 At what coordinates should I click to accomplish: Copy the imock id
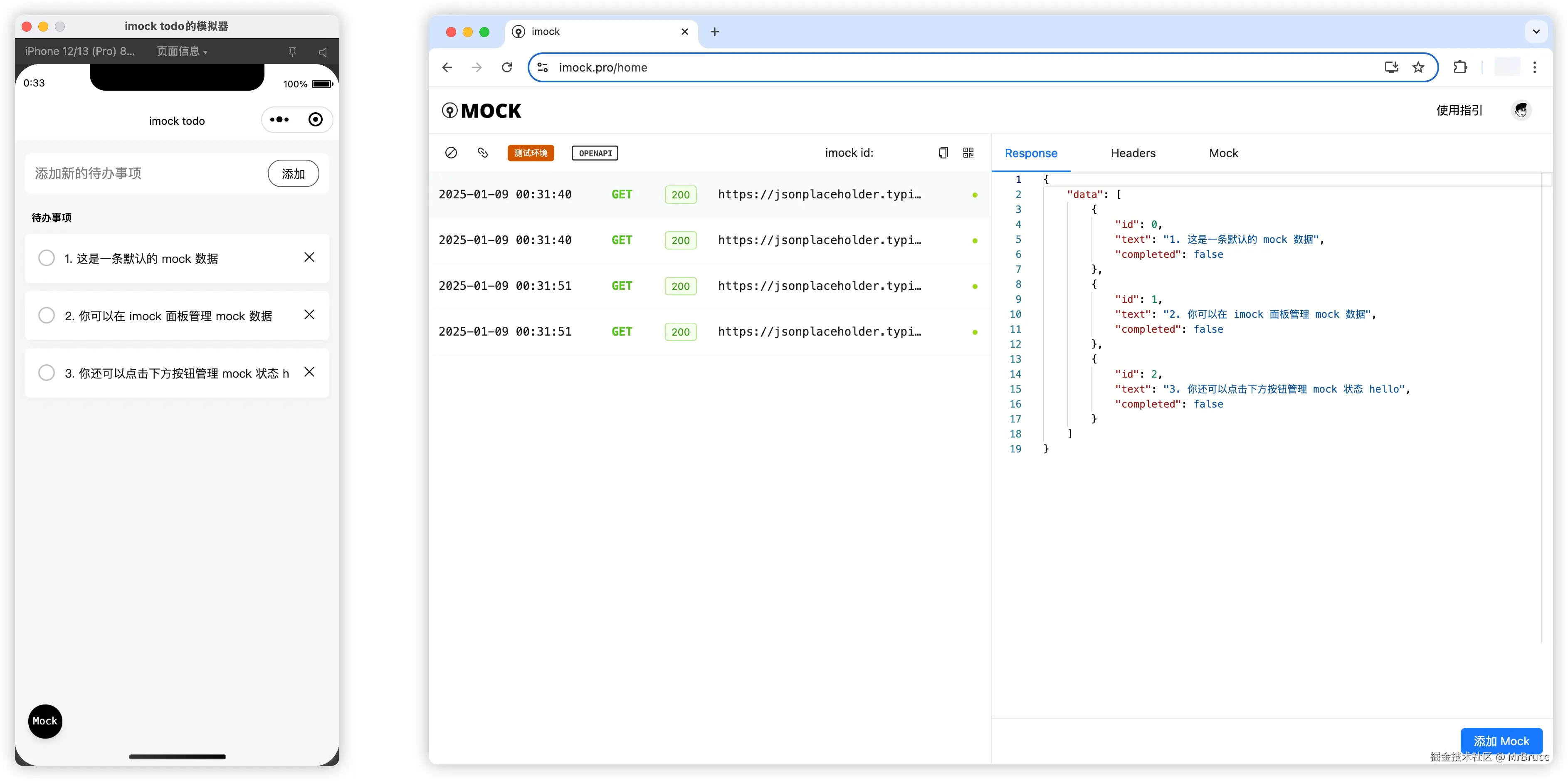(943, 153)
